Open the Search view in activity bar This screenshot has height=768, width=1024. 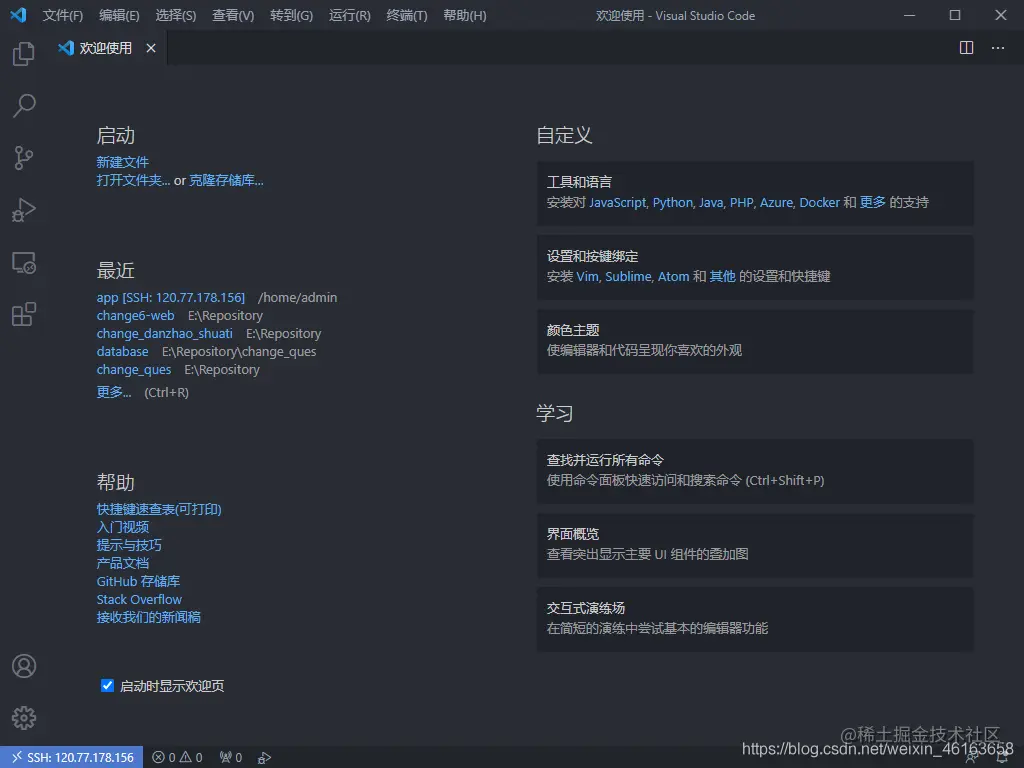(24, 106)
